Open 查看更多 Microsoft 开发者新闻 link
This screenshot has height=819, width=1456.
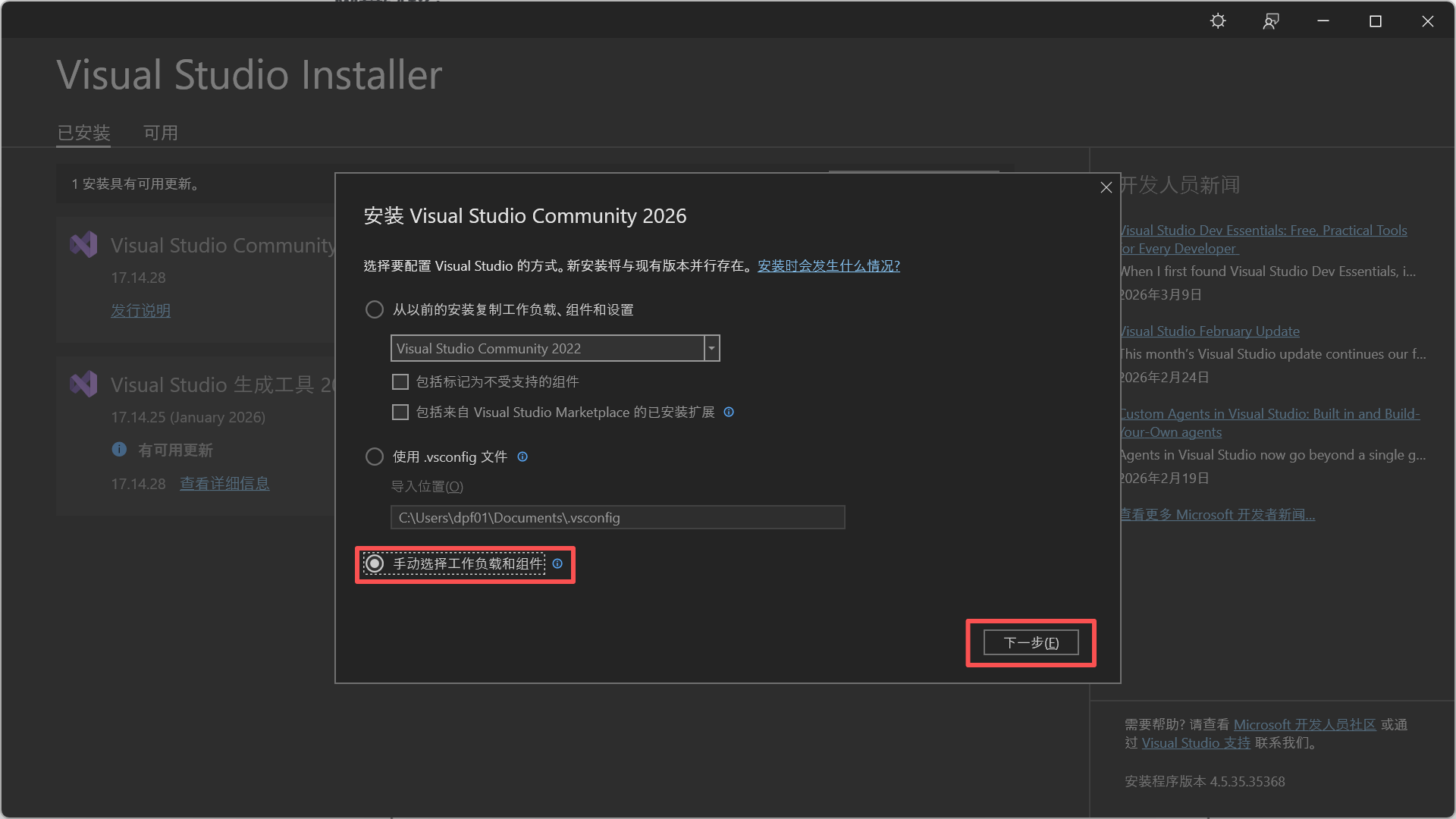pos(1218,514)
